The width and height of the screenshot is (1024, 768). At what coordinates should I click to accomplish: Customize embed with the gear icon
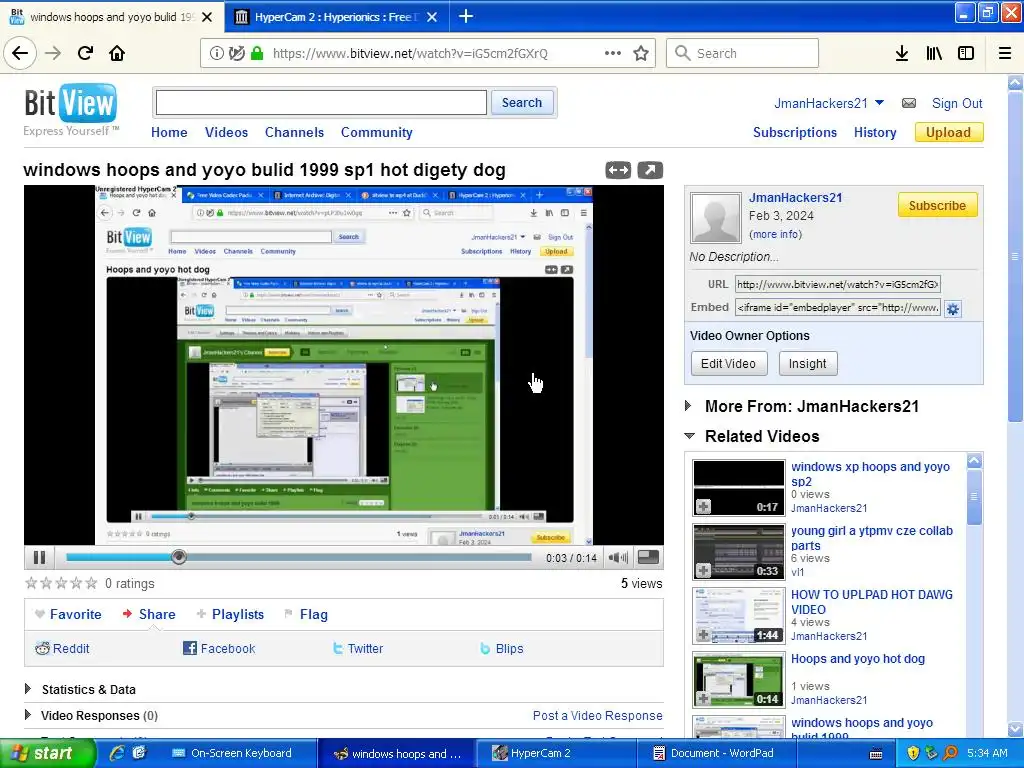click(953, 309)
